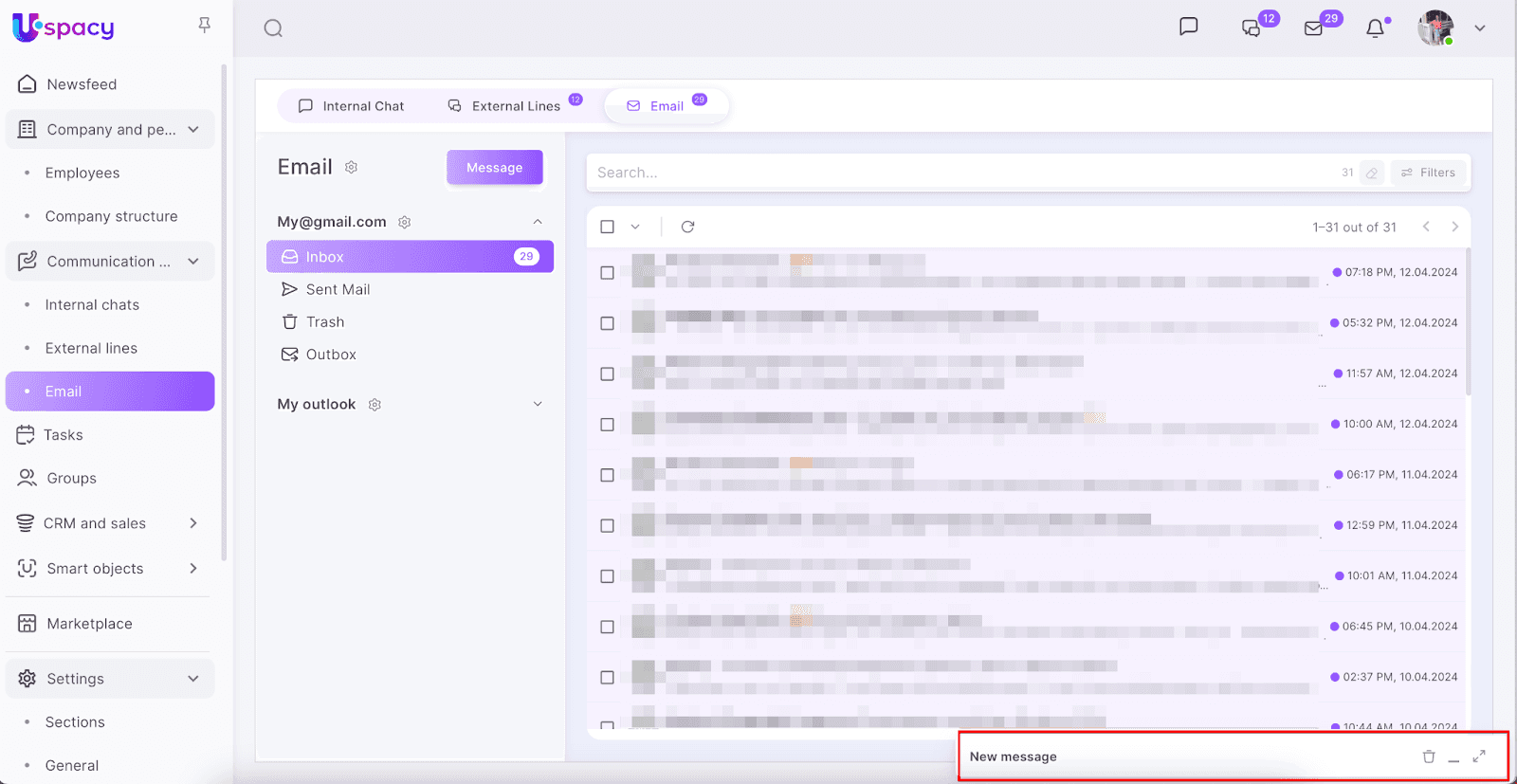
Task: Expand the New message window to fullscreen
Action: [1479, 757]
